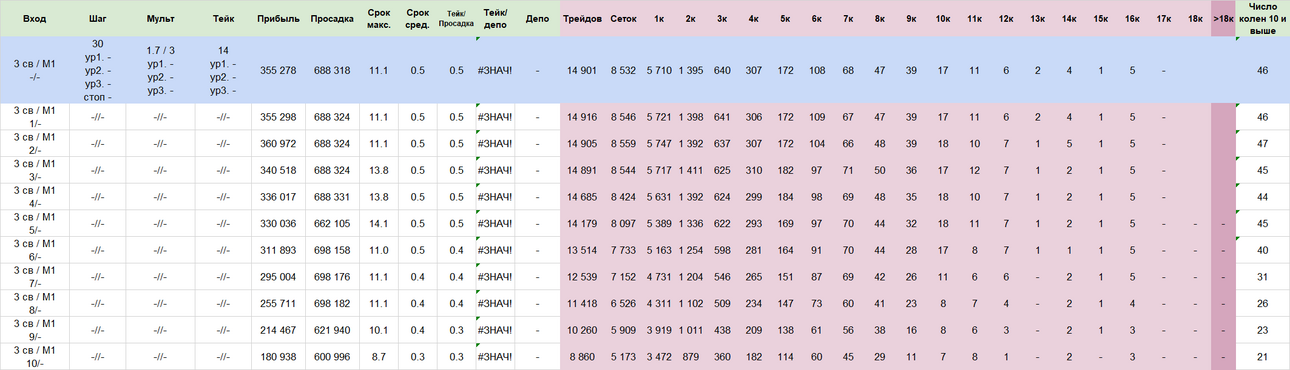Select profit cell 360 972
Screen dimensions: 1290x370
pos(277,144)
